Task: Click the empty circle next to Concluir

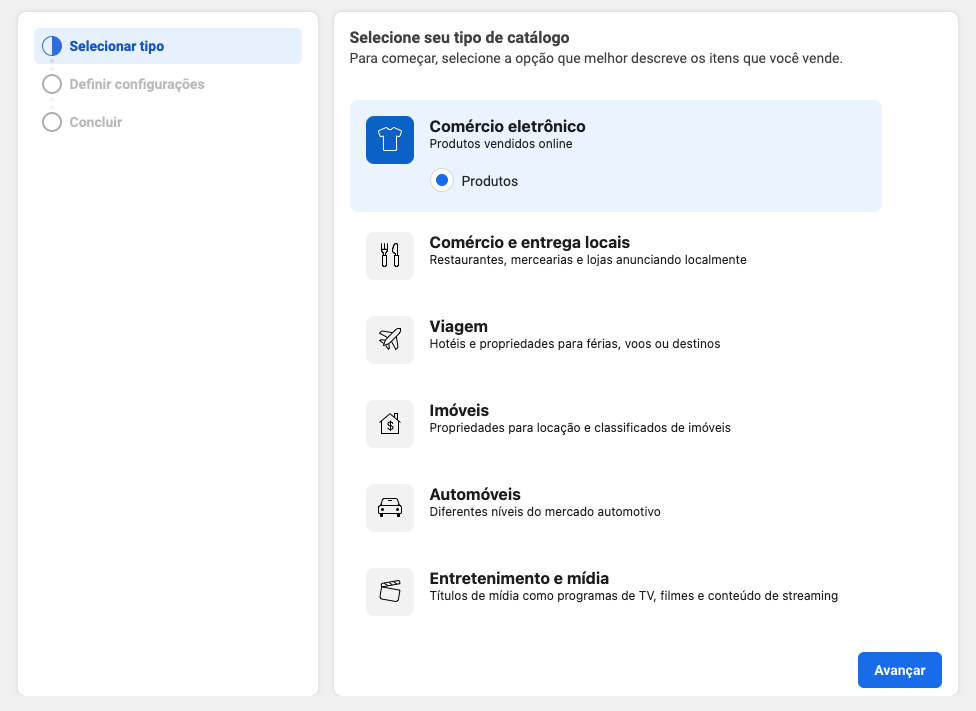Action: point(52,122)
